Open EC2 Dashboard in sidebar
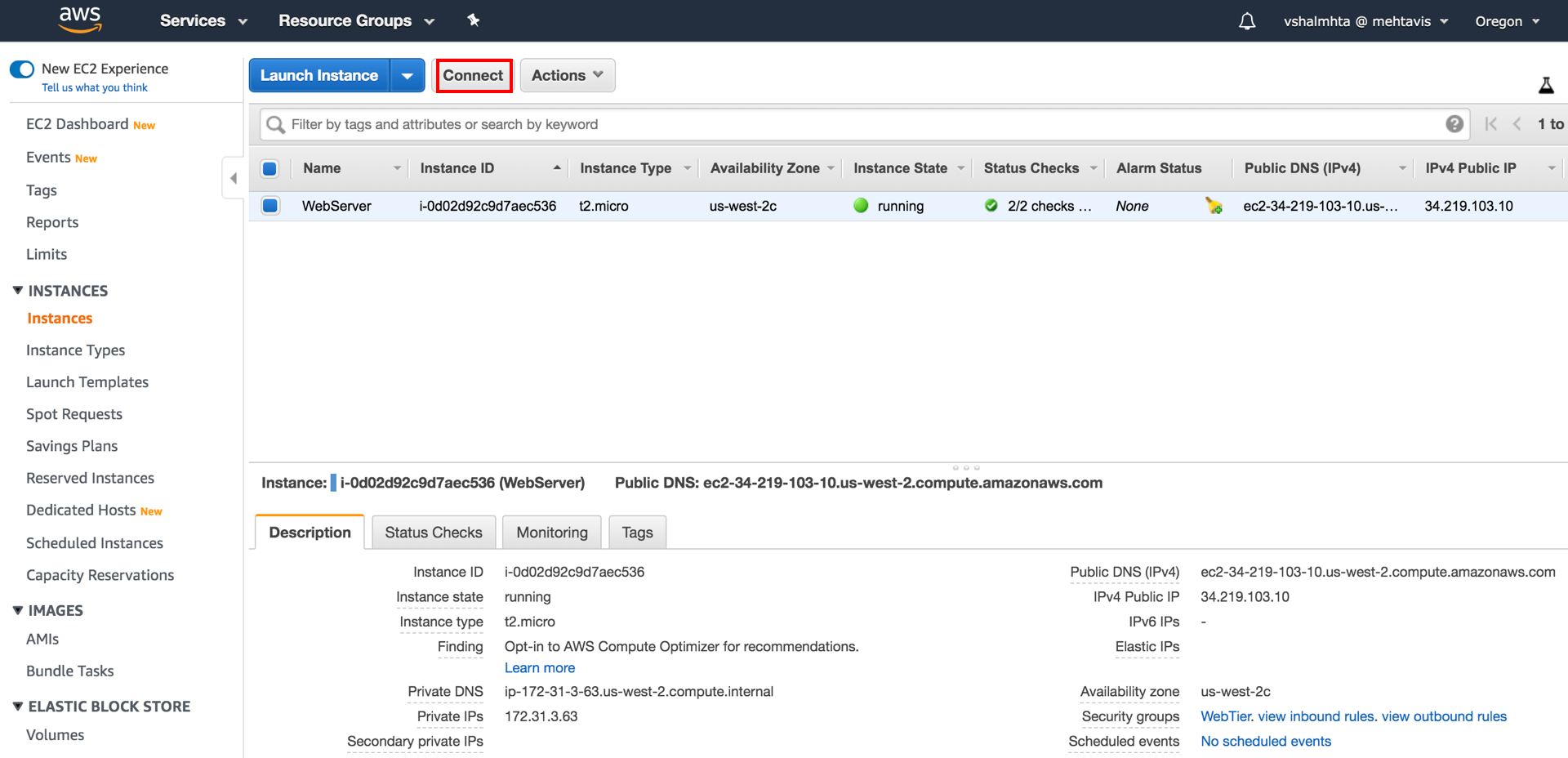Image resolution: width=1568 pixels, height=758 pixels. tap(77, 124)
